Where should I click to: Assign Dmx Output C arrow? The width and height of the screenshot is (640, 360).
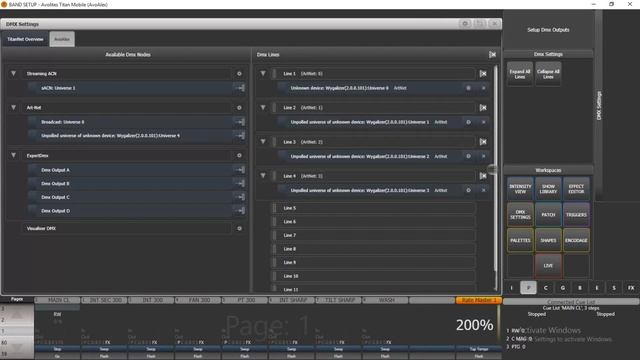point(240,197)
